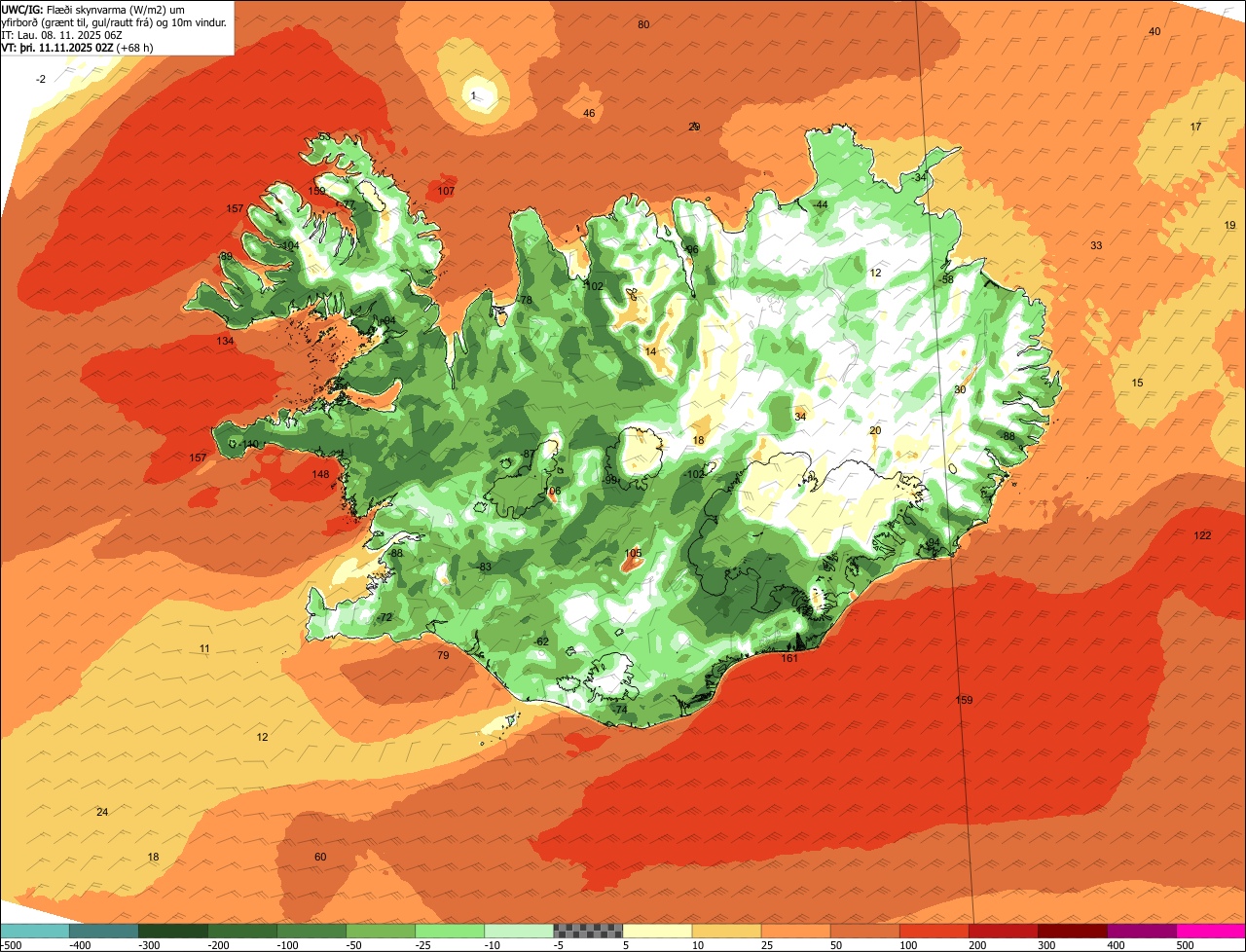Image resolution: width=1246 pixels, height=952 pixels.
Task: Click the flux value '24' in the southwest sea
Action: [102, 811]
